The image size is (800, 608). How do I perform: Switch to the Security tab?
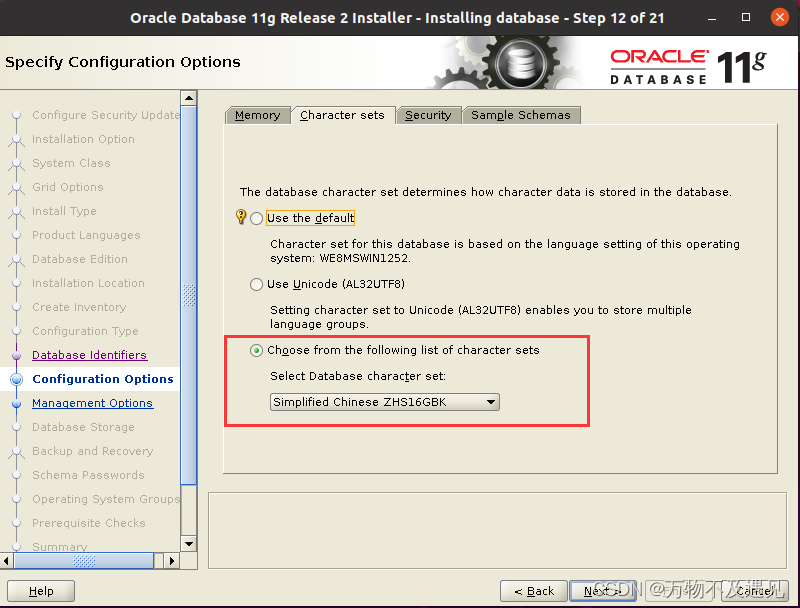point(428,115)
